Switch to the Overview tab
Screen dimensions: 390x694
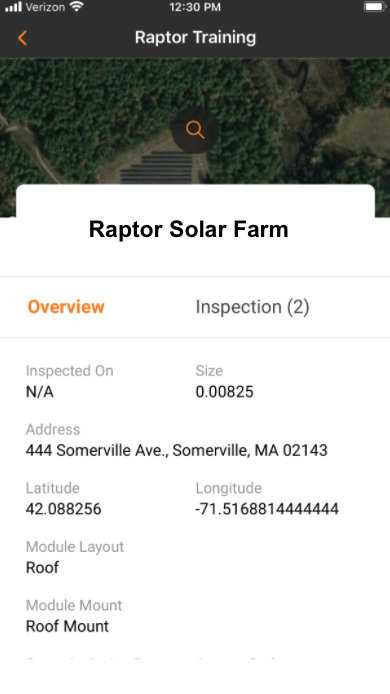[x=66, y=307]
